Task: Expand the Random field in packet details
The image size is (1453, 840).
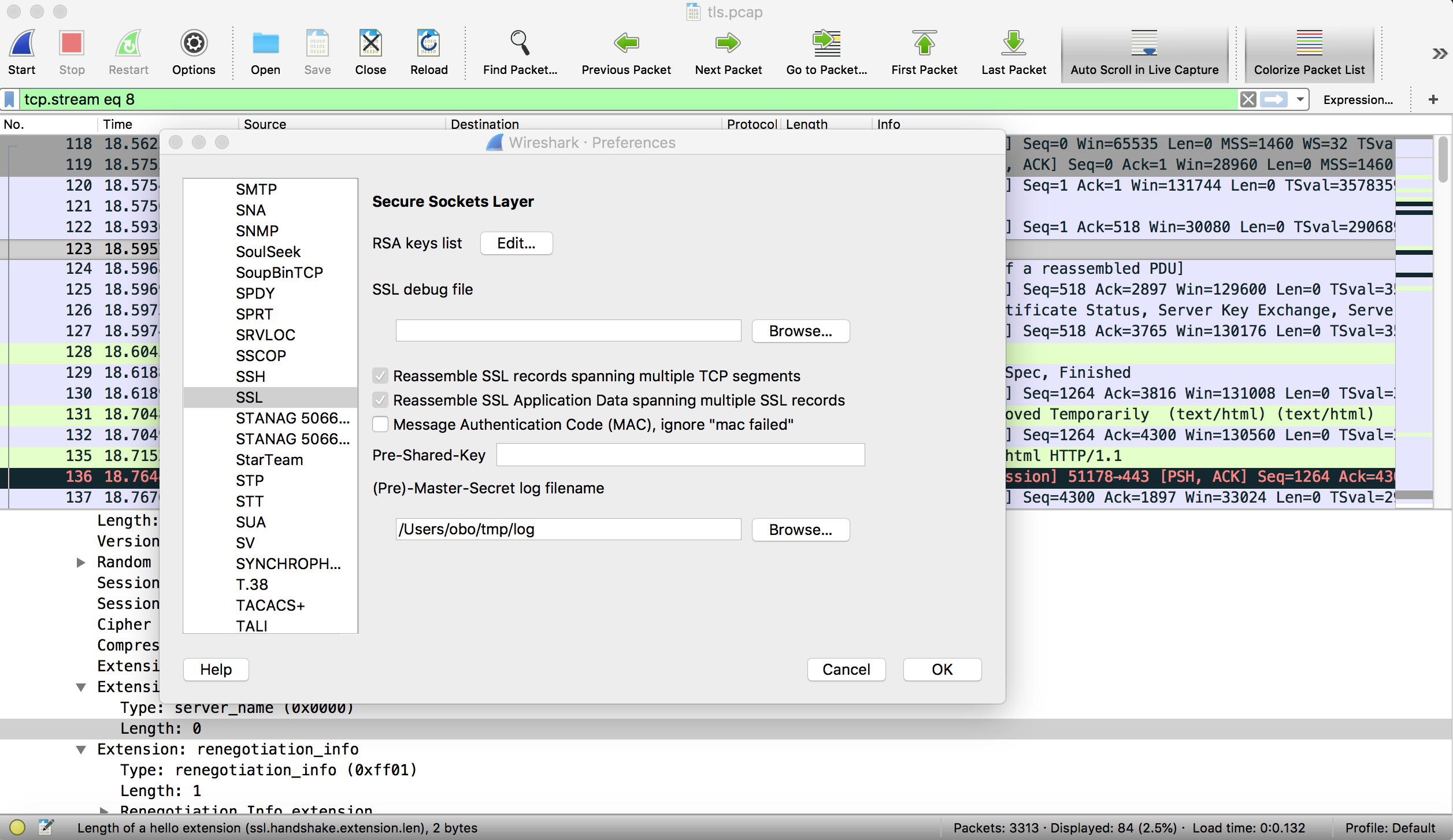Action: [81, 562]
